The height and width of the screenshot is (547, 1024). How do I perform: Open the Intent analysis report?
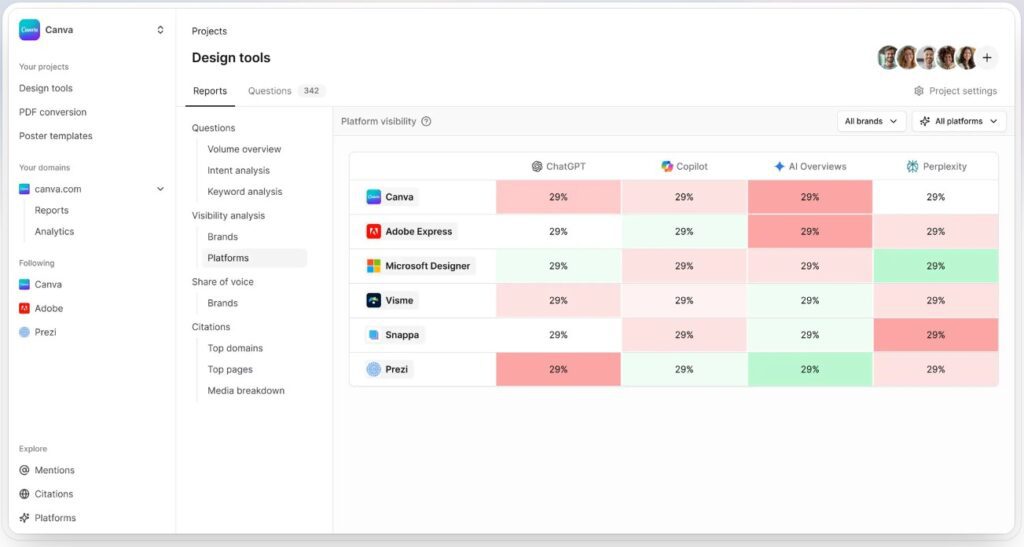click(238, 170)
